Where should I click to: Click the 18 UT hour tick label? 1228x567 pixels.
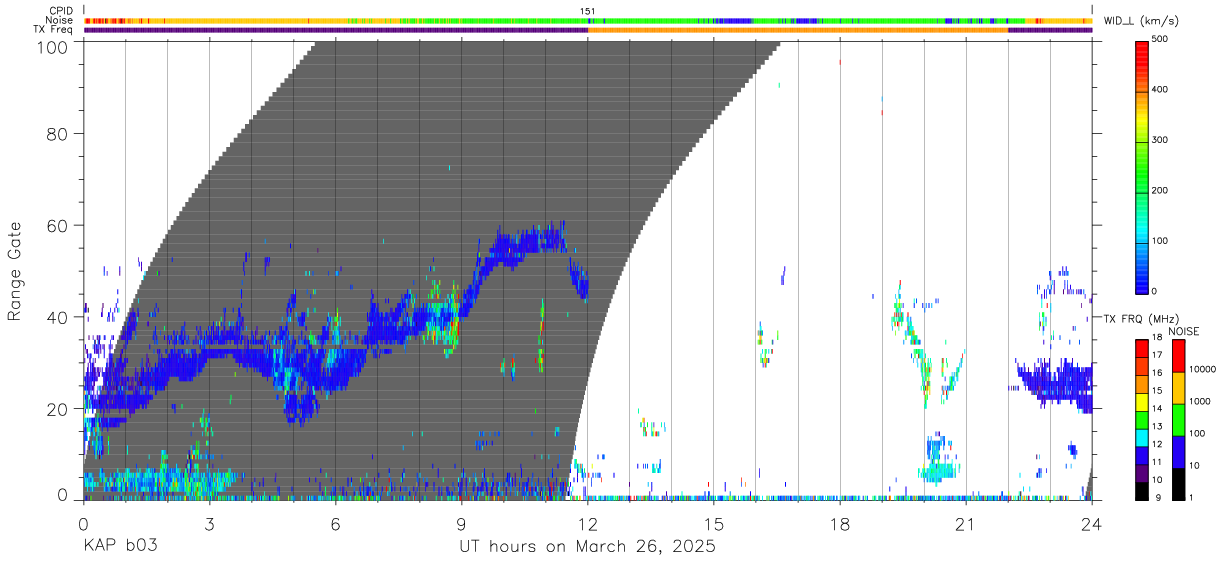click(840, 524)
